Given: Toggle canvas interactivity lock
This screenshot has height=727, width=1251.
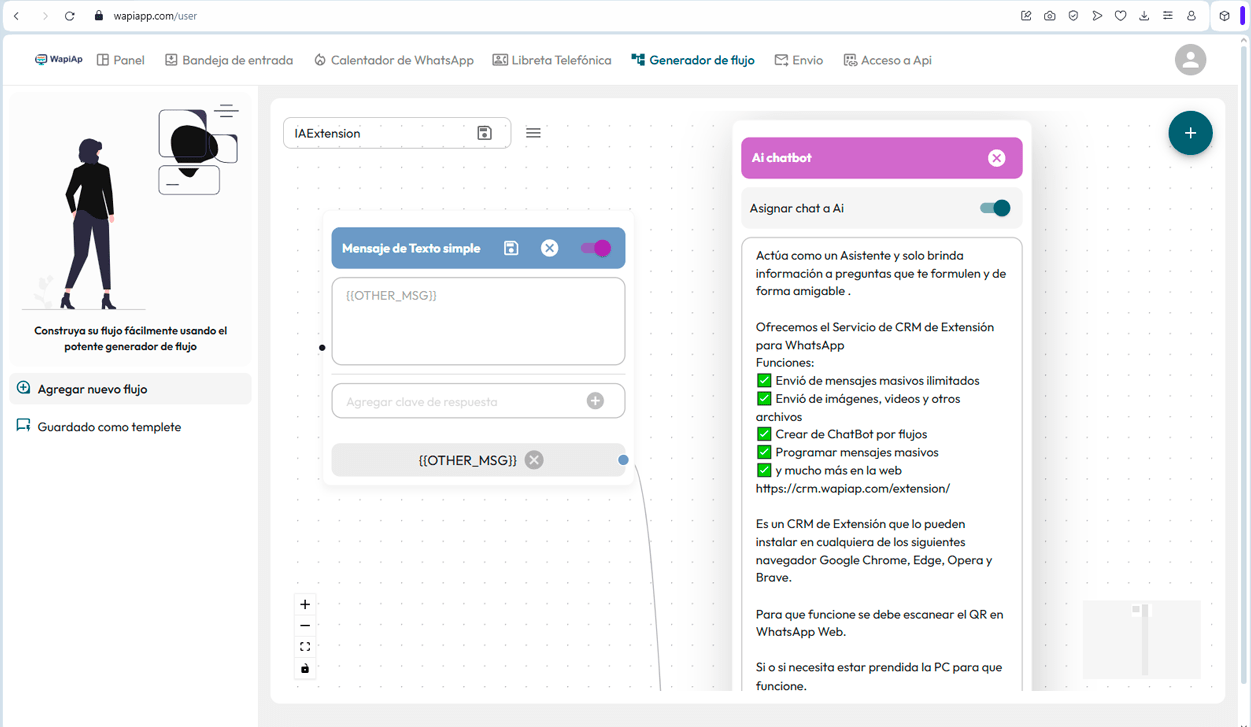Looking at the screenshot, I should [305, 669].
